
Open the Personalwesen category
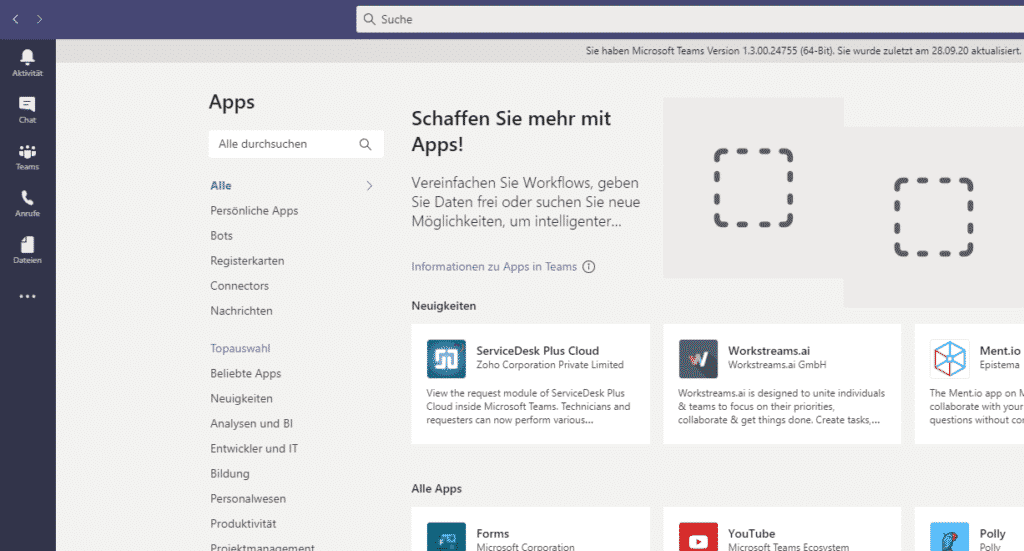(248, 499)
